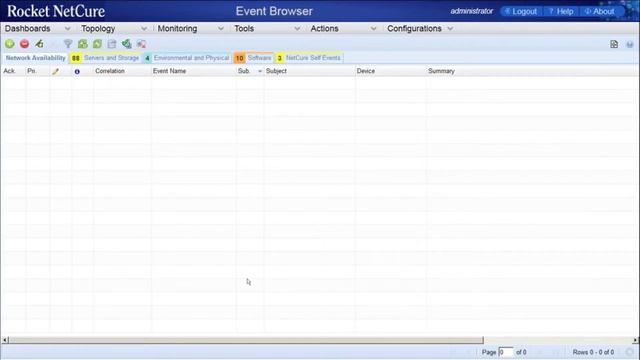Open the Tools menu
Screen dimensions: 640x360
tap(244, 29)
